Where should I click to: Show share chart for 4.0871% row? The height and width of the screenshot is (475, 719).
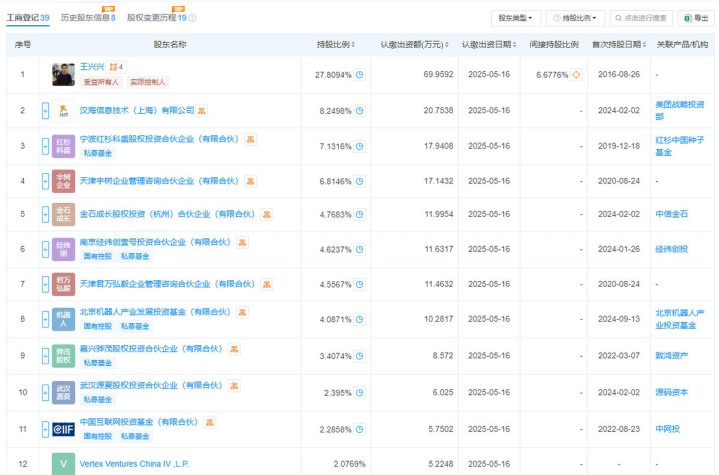[360, 319]
